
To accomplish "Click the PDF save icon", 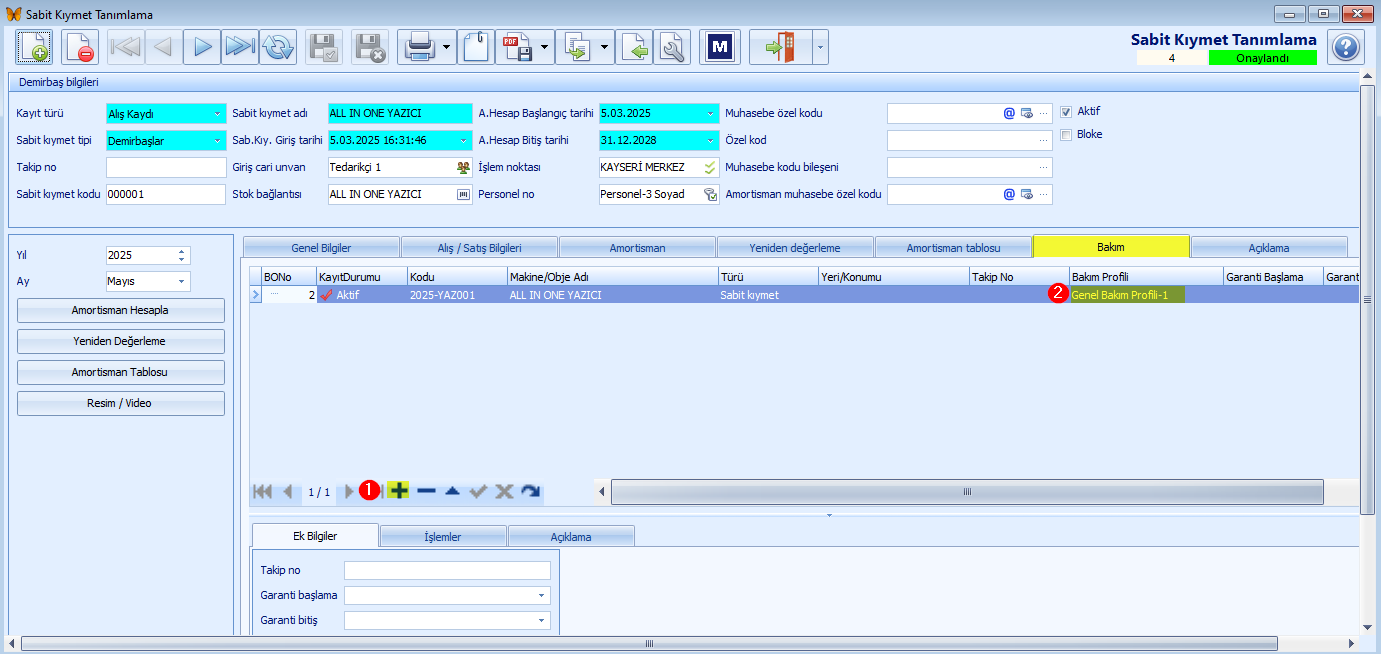I will click(516, 47).
